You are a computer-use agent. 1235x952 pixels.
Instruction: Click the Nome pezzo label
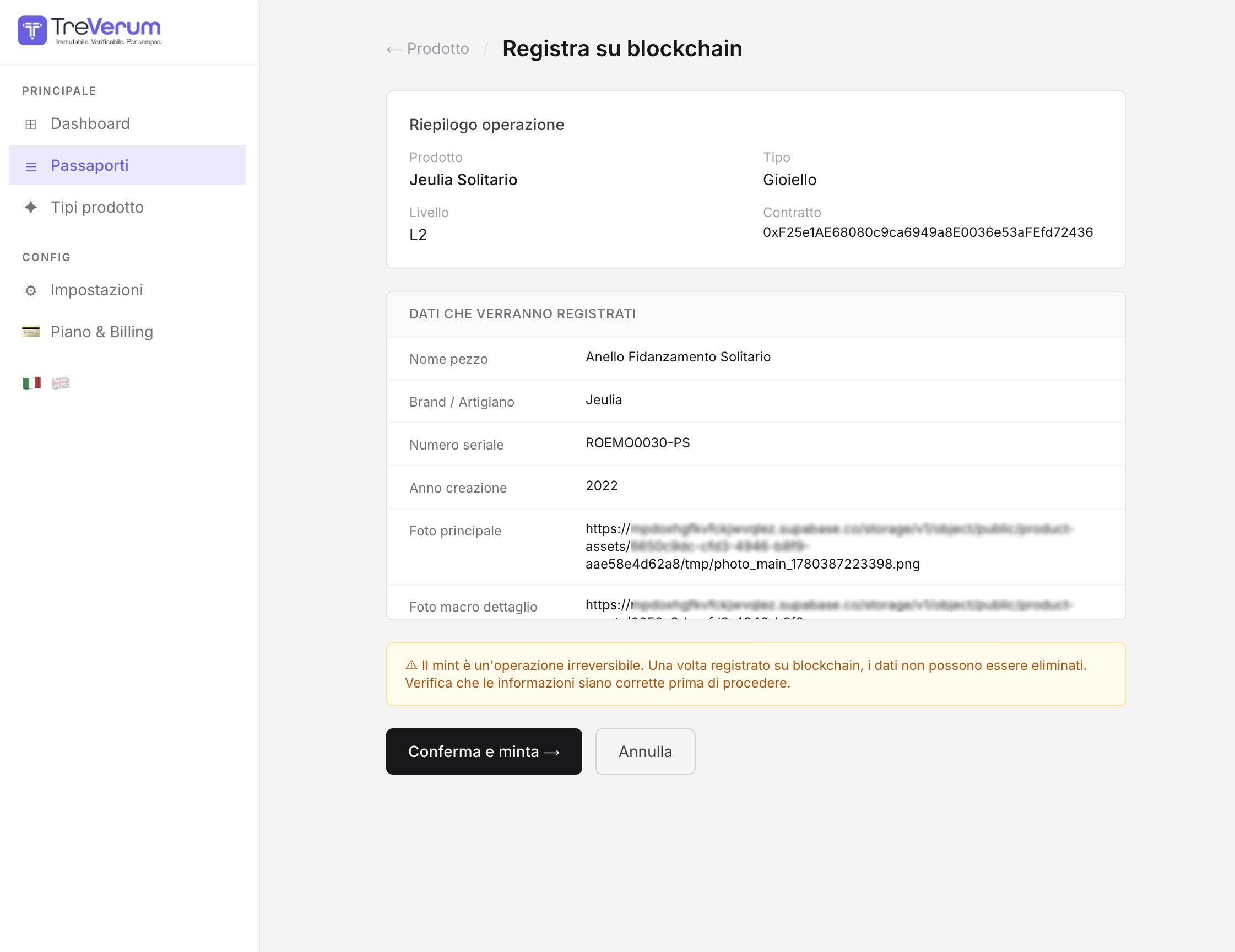448,359
